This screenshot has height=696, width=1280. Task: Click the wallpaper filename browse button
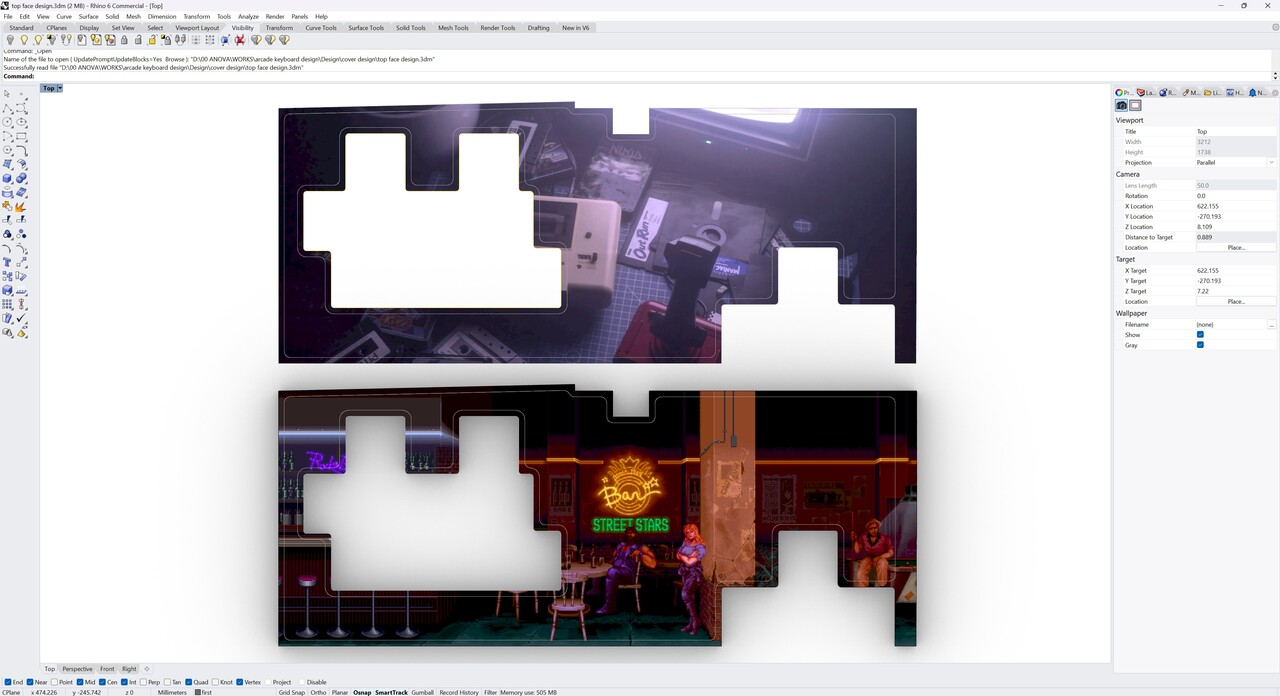pos(1272,324)
